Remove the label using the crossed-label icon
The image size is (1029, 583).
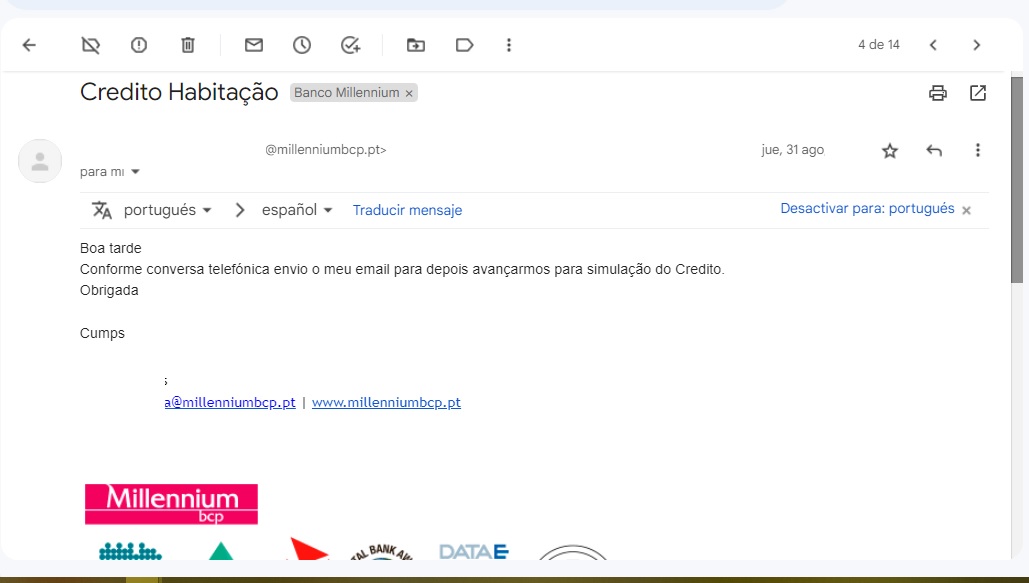pyautogui.click(x=91, y=45)
